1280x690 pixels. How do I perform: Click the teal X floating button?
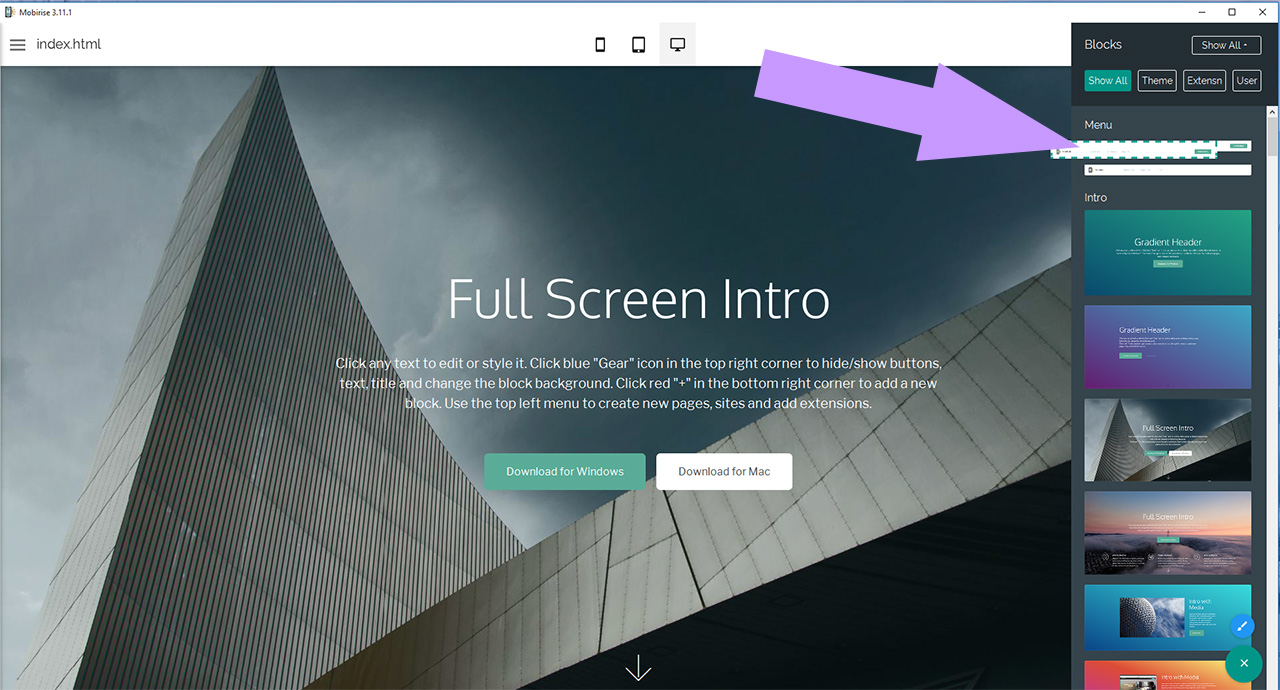1244,663
